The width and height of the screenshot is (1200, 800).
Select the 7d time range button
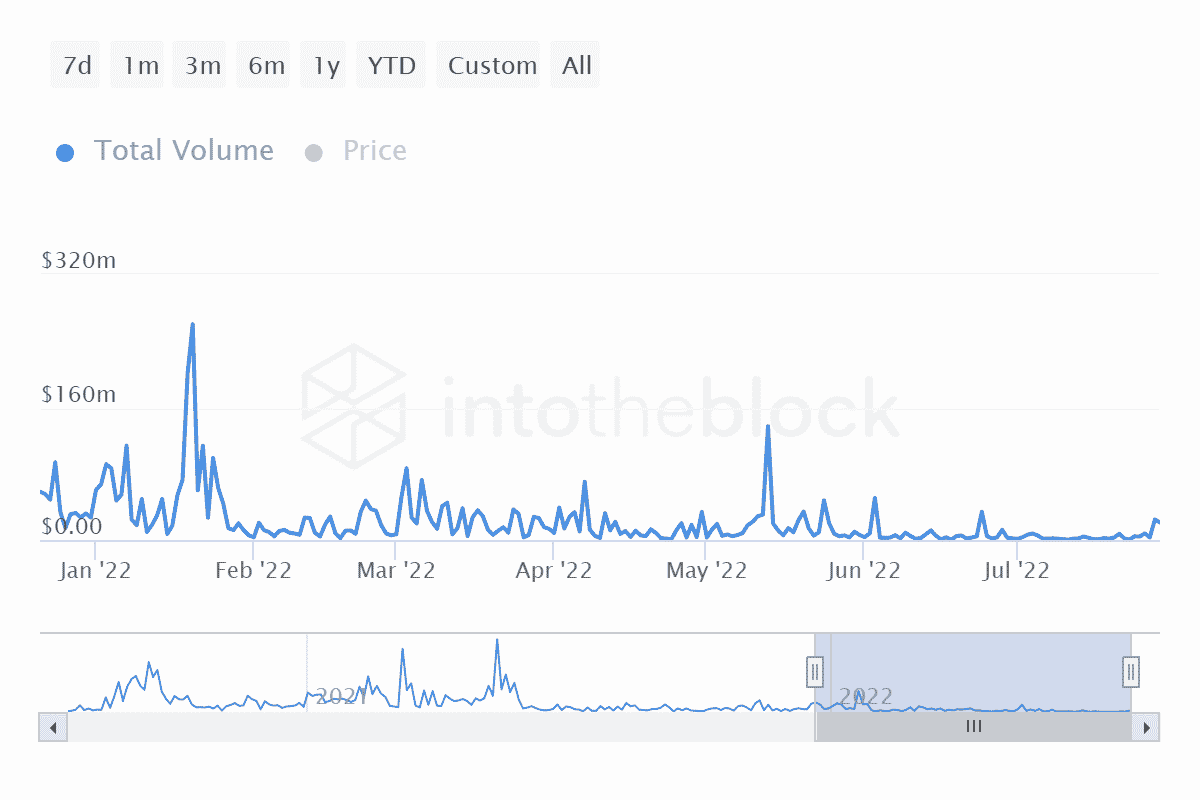77,66
